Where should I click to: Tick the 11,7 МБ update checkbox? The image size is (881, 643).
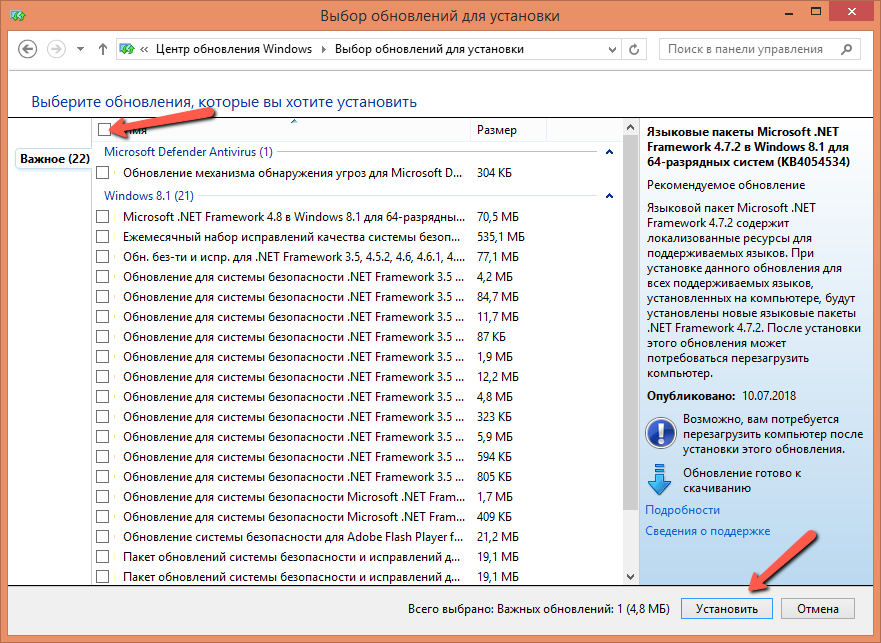point(102,316)
